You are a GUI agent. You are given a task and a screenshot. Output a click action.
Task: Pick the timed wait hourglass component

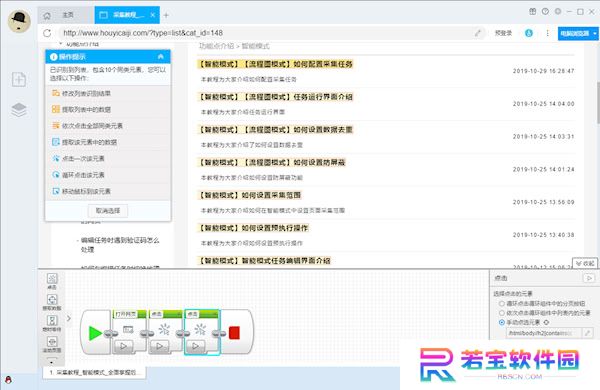coord(52,323)
